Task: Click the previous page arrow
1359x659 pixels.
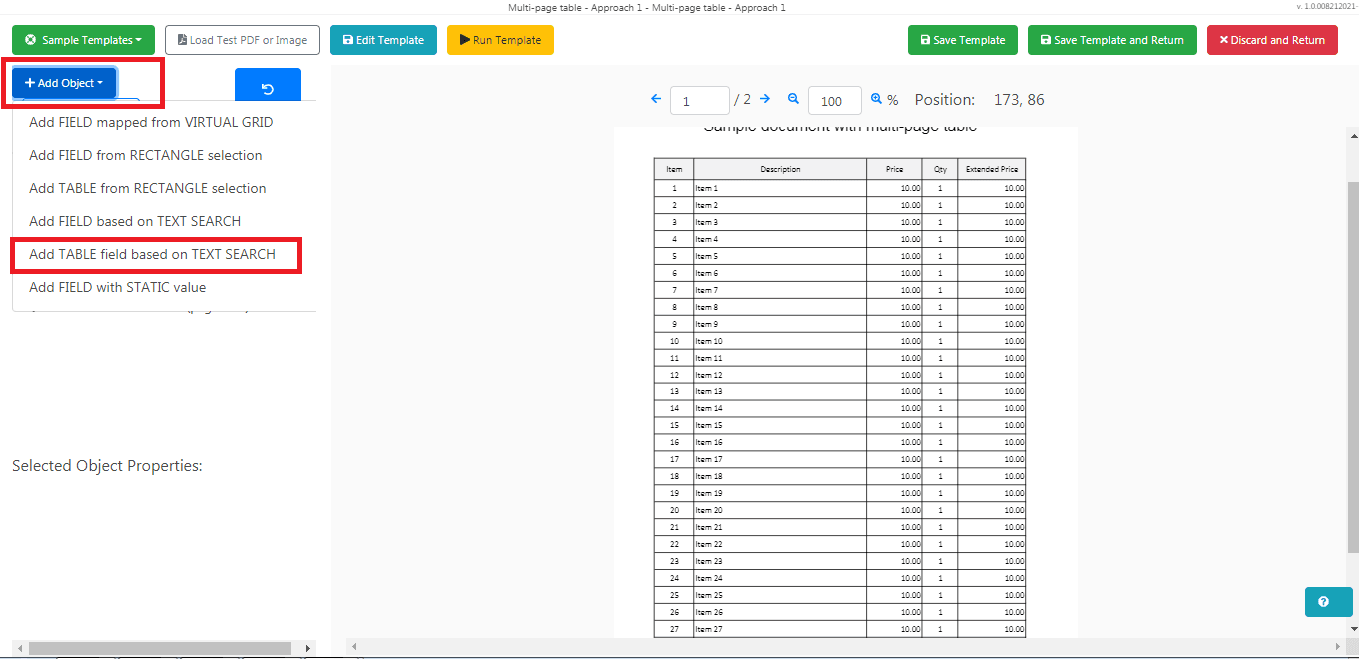Action: tap(656, 99)
